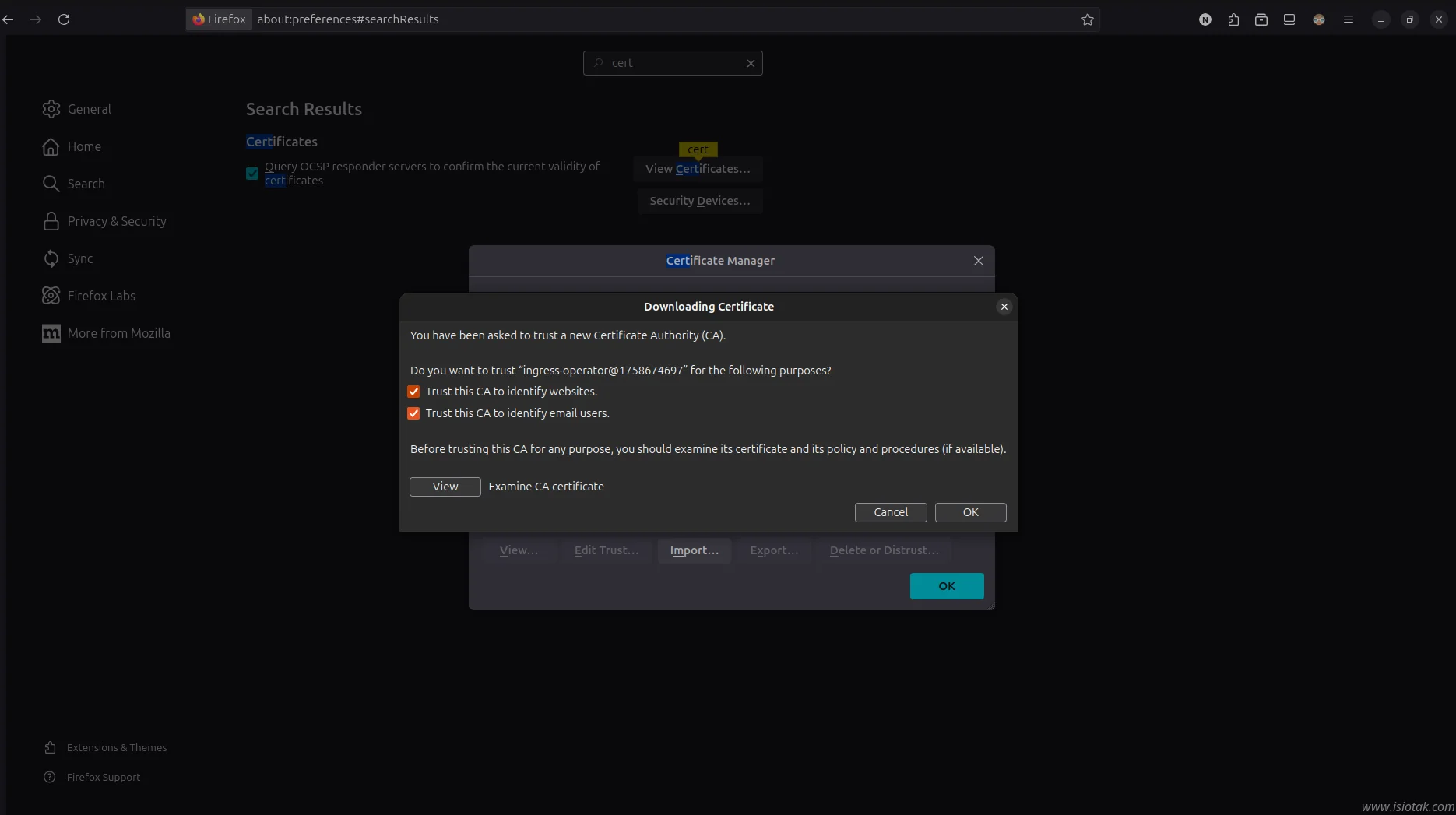Screen dimensions: 1456x815
Task: Bookmark this page with the star icon
Action: [1088, 19]
